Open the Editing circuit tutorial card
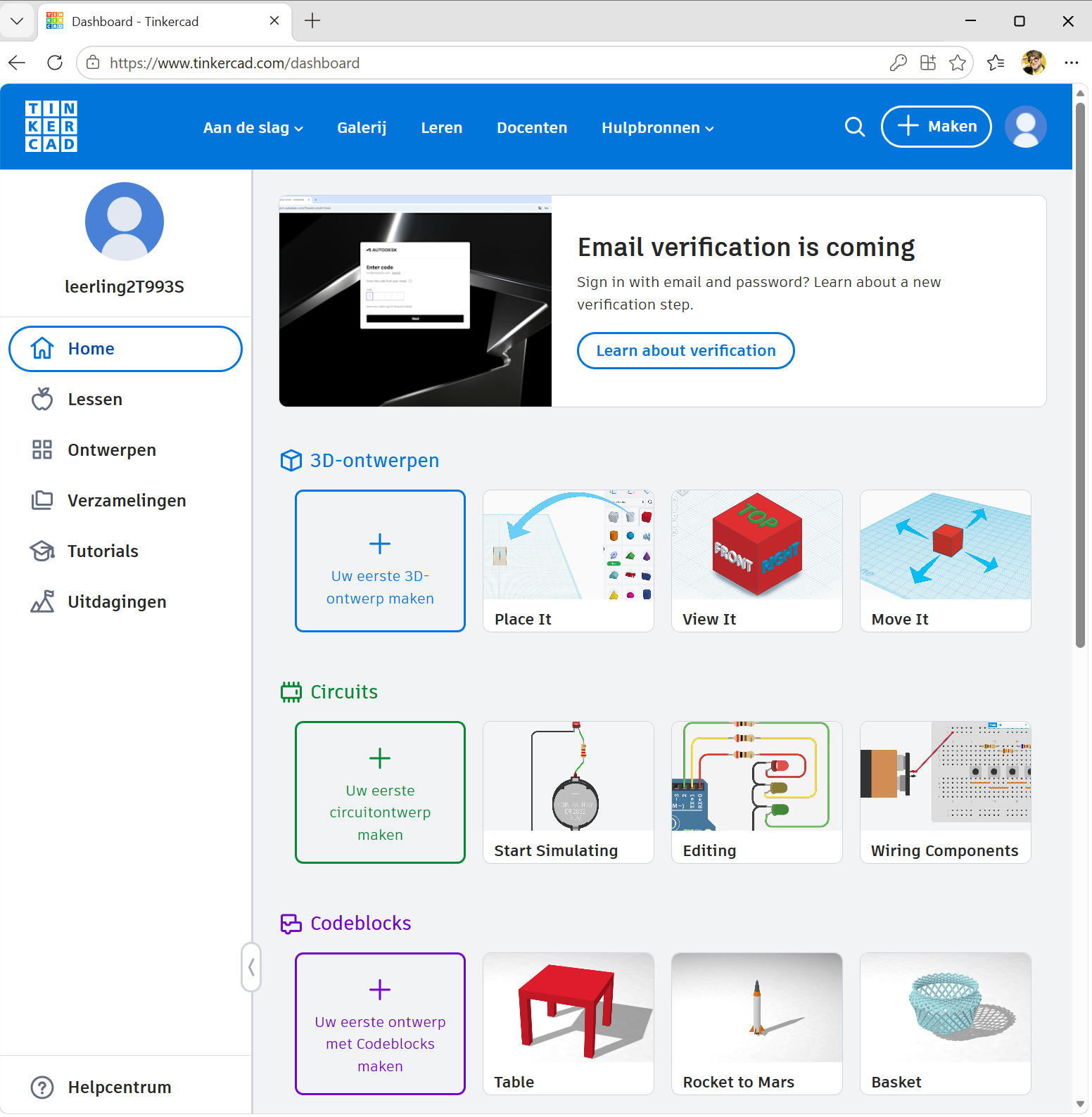Screen dimensions: 1092x1117 click(757, 792)
